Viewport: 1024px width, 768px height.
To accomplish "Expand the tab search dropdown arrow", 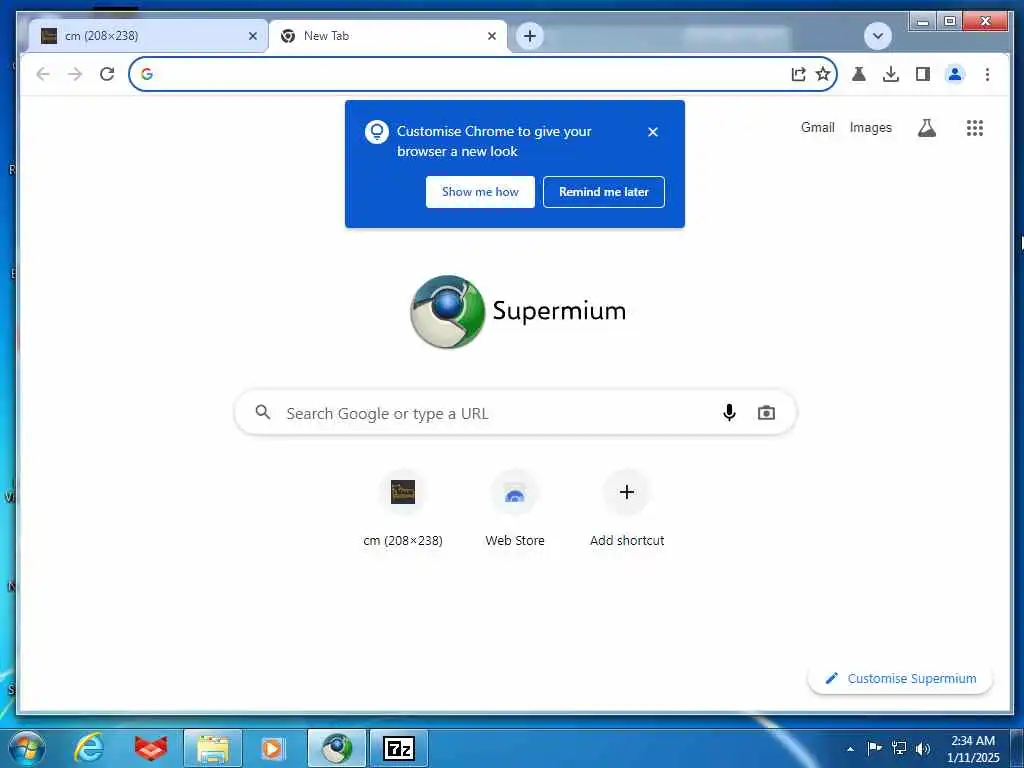I will pos(878,36).
